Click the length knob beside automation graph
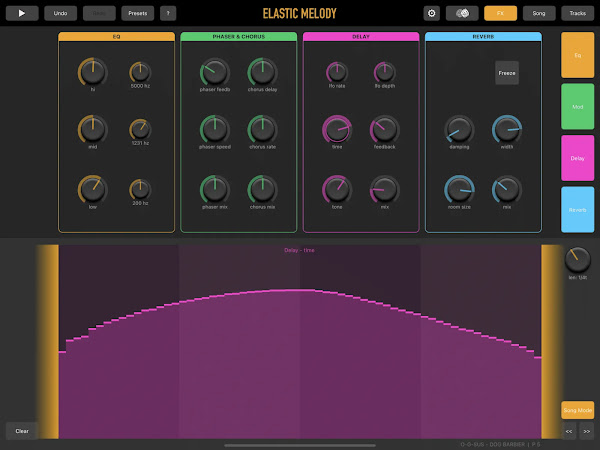Viewport: 600px width, 450px height. point(578,260)
